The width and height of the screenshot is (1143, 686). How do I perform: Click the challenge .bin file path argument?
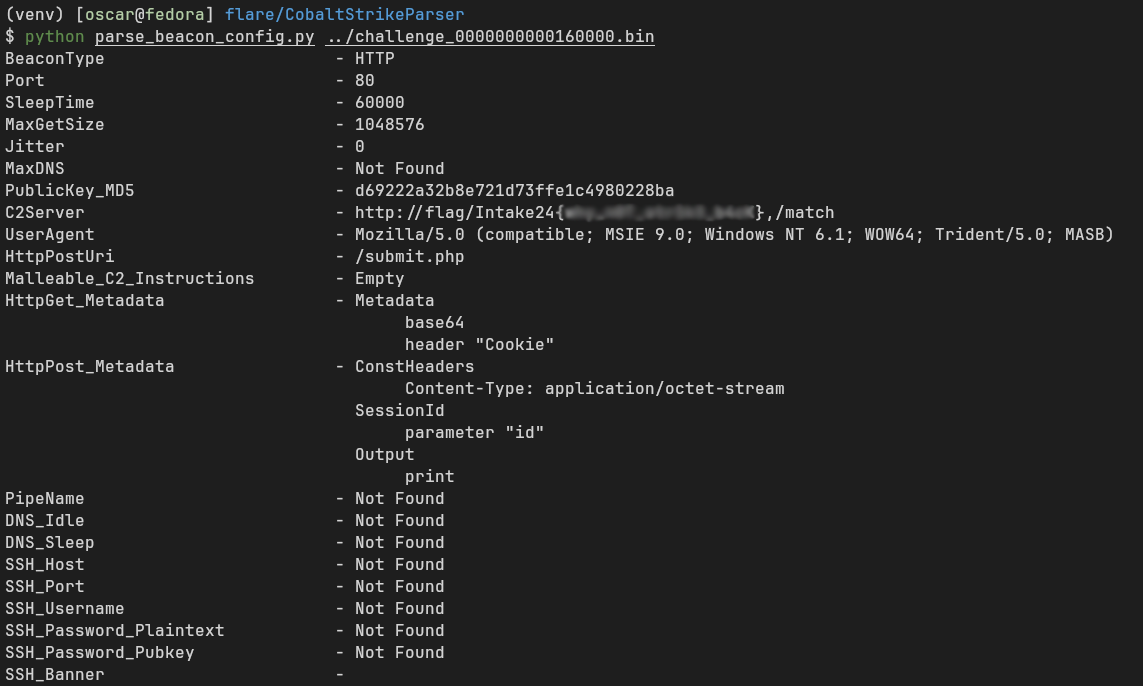coord(489,37)
